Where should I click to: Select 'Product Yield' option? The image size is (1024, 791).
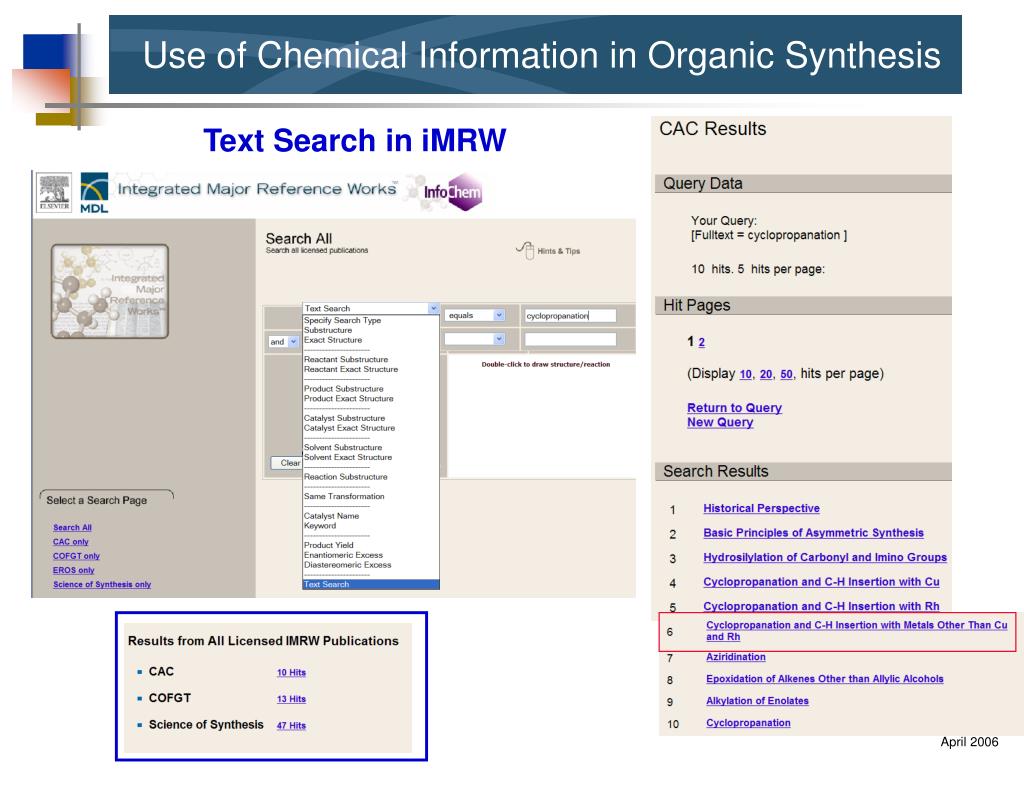[328, 545]
